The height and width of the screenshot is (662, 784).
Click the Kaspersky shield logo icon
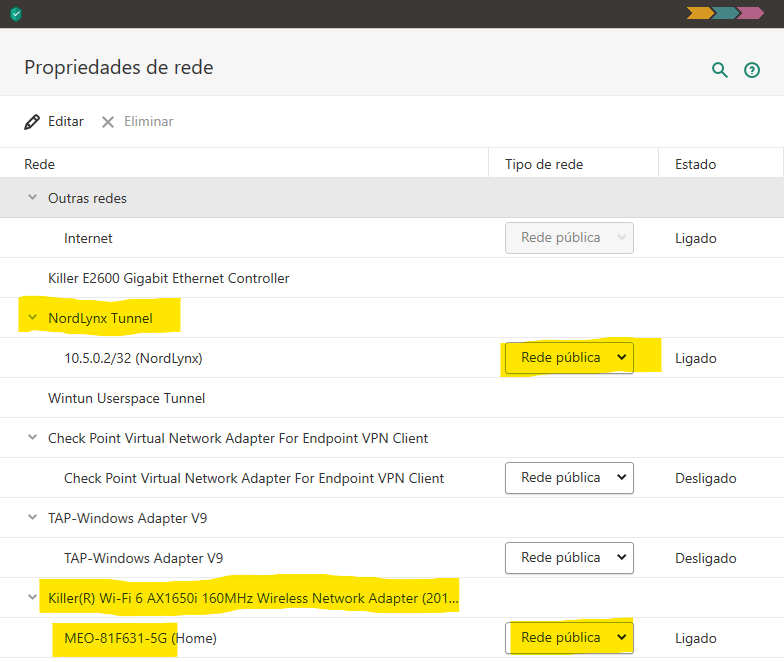point(16,14)
